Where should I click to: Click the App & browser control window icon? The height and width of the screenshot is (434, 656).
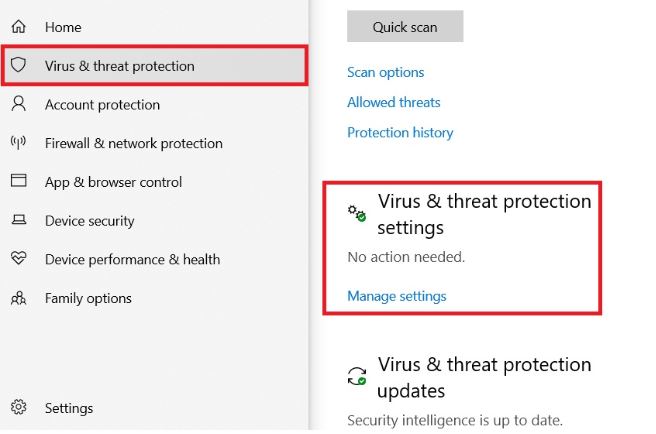pos(18,182)
